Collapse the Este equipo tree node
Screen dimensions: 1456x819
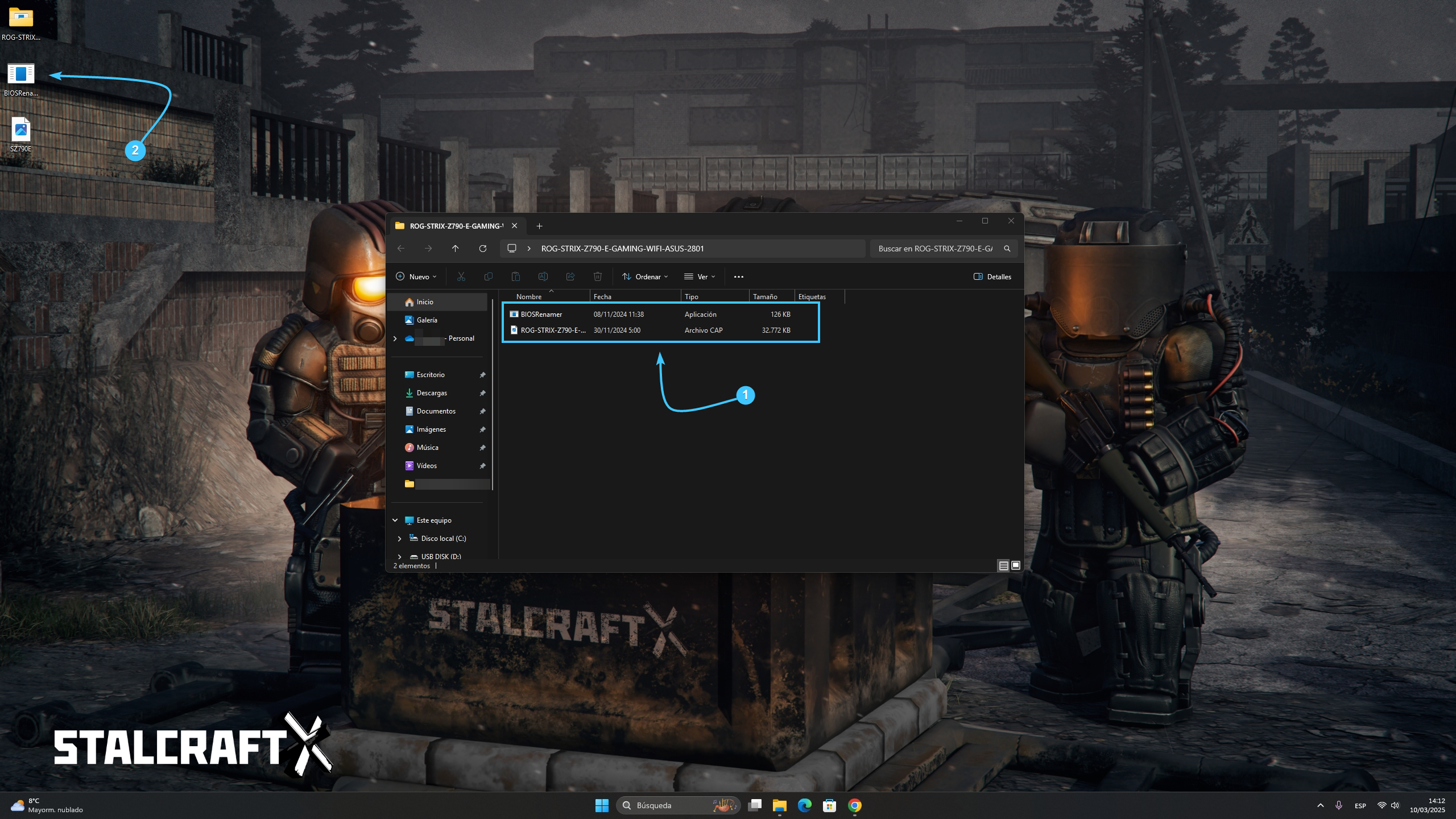point(395,520)
